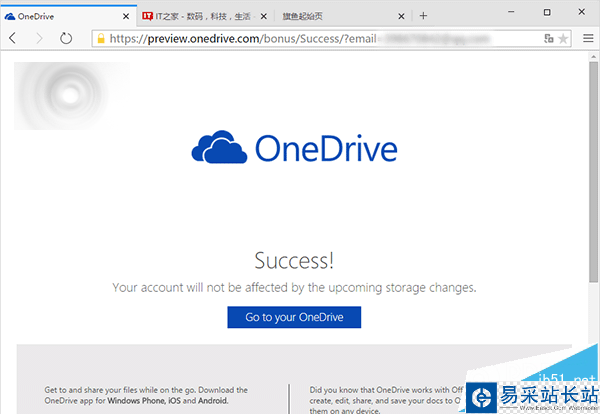Close the third browser tab
This screenshot has height=414, width=600.
[x=401, y=16]
